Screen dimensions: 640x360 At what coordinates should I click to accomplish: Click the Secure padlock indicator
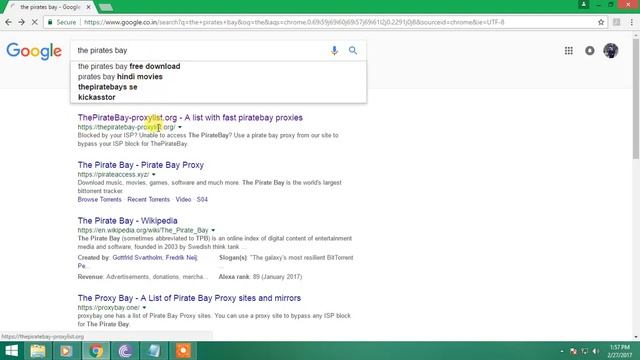(62, 22)
